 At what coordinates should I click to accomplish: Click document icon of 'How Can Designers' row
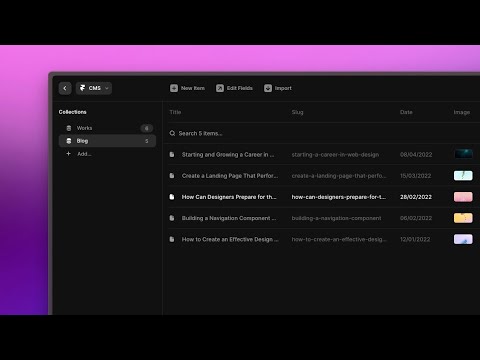pyautogui.click(x=172, y=197)
